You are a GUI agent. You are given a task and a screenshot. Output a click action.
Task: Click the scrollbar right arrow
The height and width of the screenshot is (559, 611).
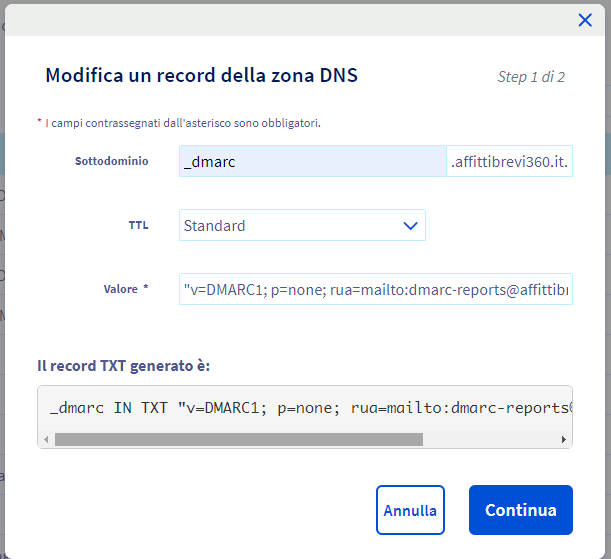(564, 439)
